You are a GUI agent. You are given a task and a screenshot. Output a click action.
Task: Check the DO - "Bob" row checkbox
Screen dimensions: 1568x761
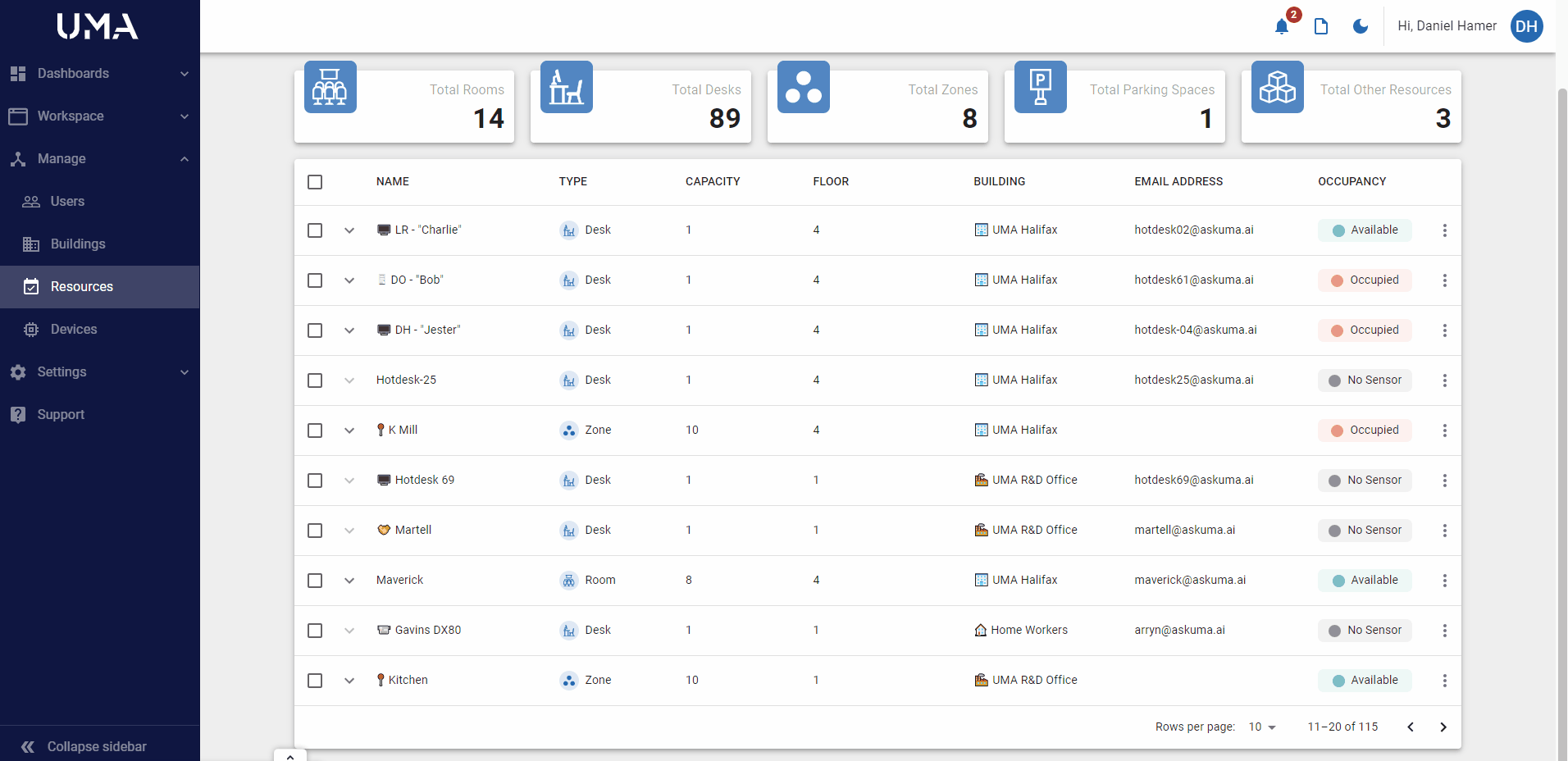tap(315, 280)
